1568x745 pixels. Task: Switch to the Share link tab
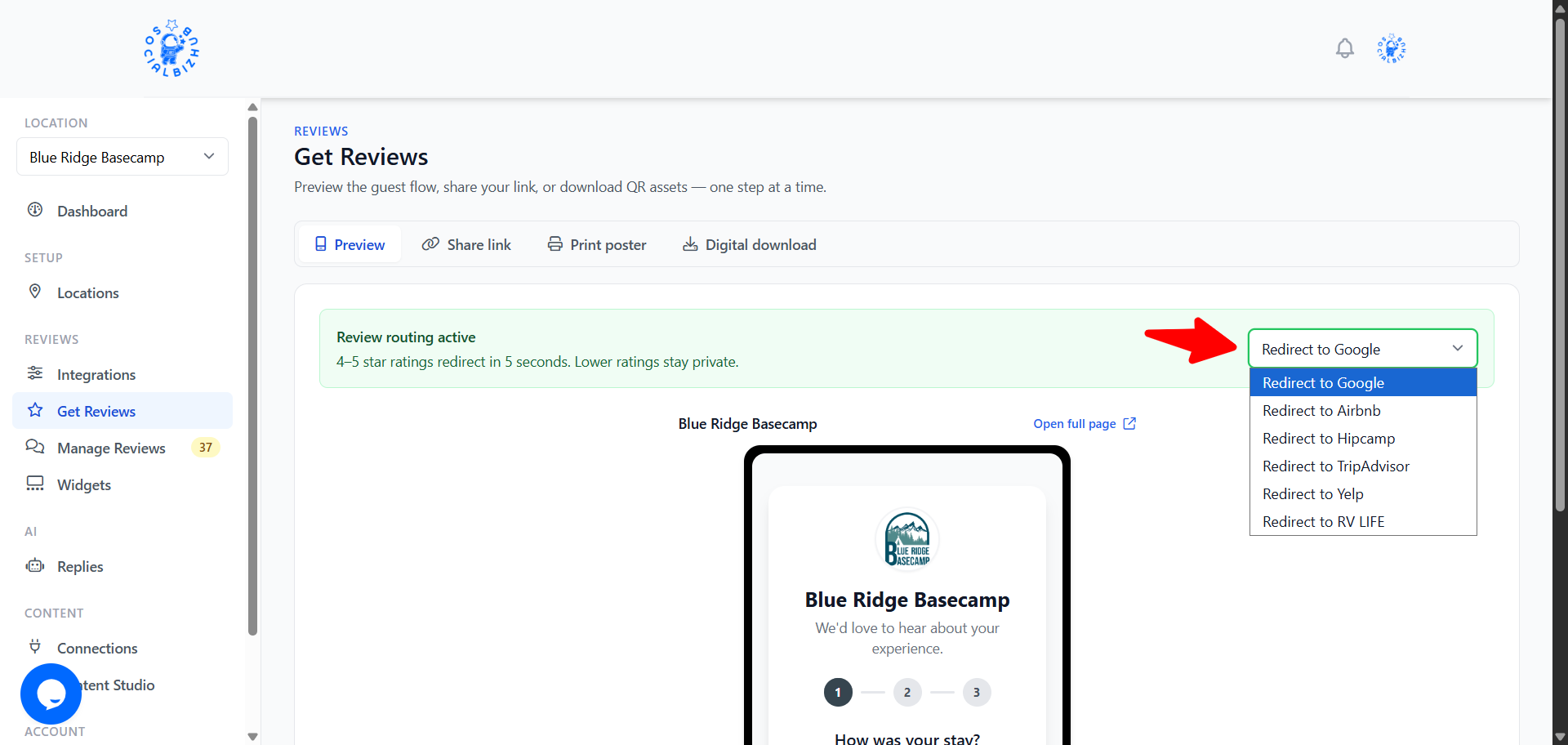click(x=466, y=244)
